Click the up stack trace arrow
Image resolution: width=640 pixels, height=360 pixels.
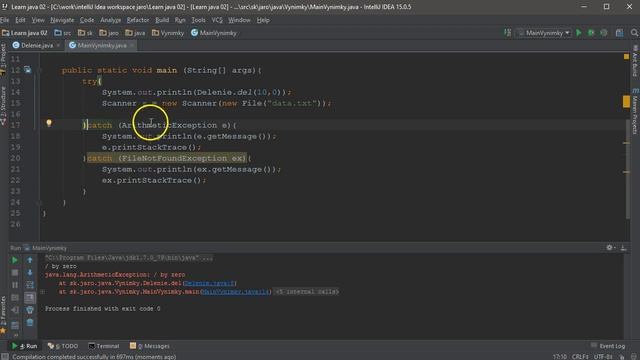(30, 260)
